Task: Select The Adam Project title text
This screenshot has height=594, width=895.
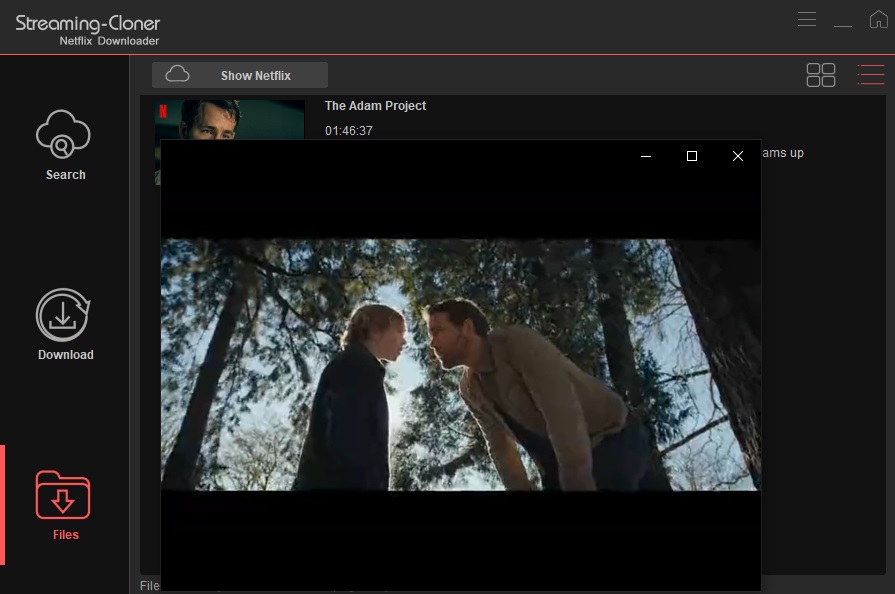Action: click(375, 106)
